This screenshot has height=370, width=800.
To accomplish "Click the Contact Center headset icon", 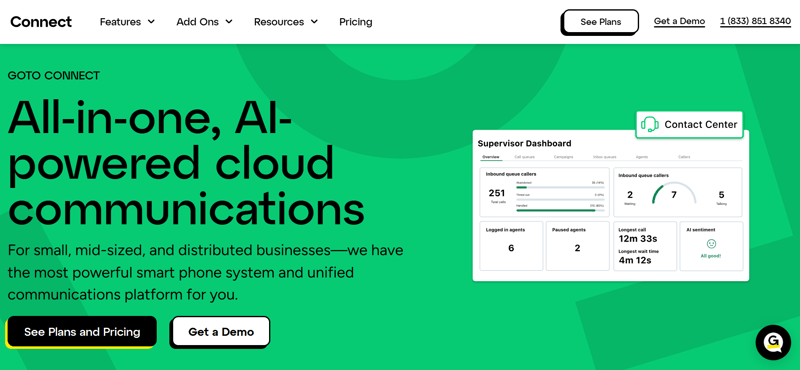I will click(649, 124).
